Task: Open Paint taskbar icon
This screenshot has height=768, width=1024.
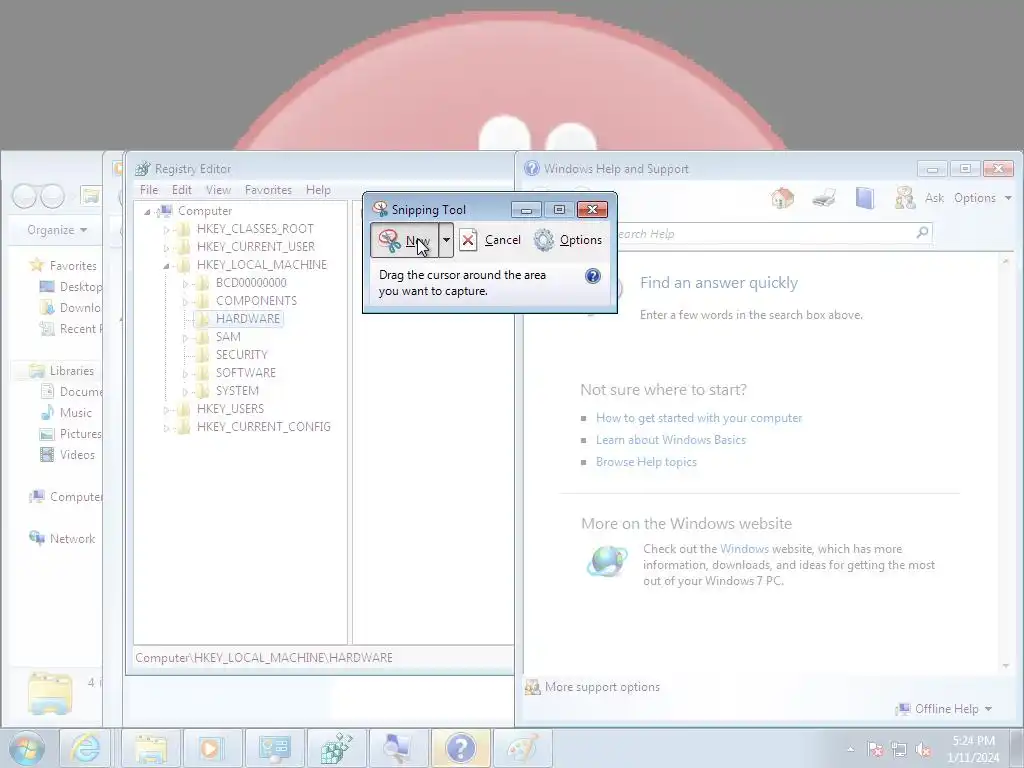Action: click(522, 748)
